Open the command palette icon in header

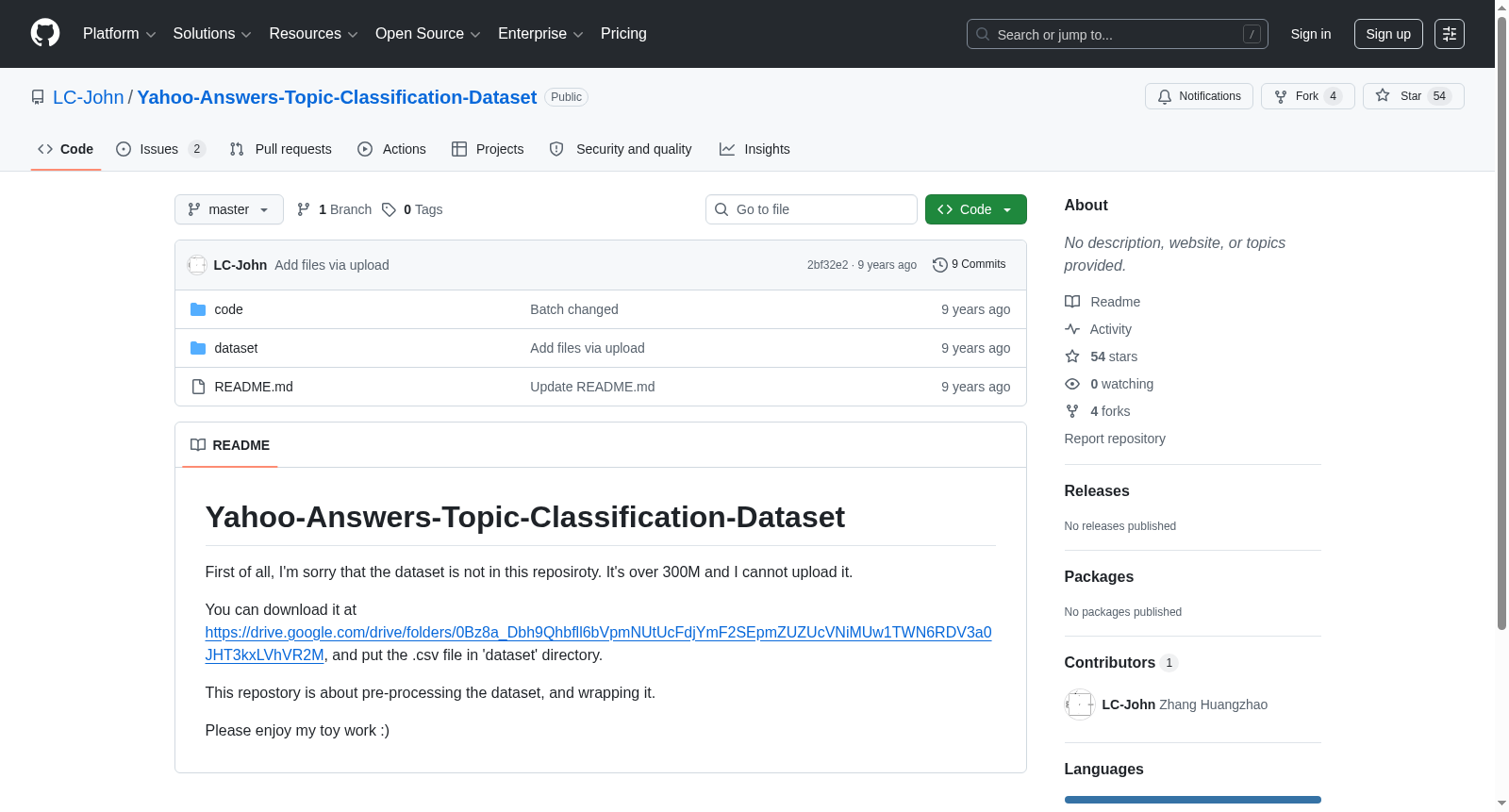[1449, 34]
